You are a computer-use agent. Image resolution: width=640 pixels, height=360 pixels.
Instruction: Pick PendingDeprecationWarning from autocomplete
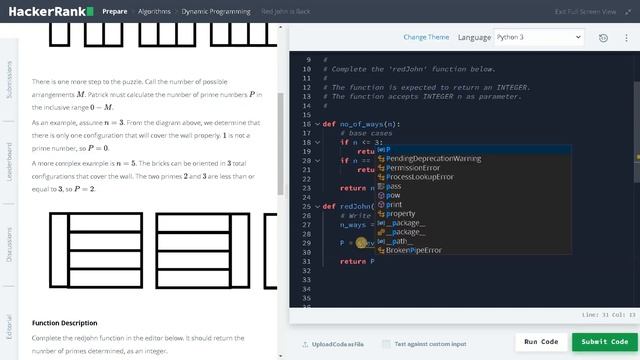(473, 158)
